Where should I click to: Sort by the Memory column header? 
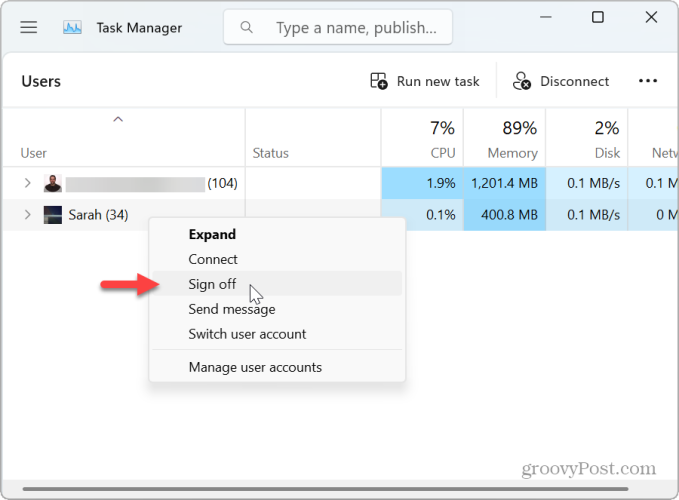pos(504,138)
